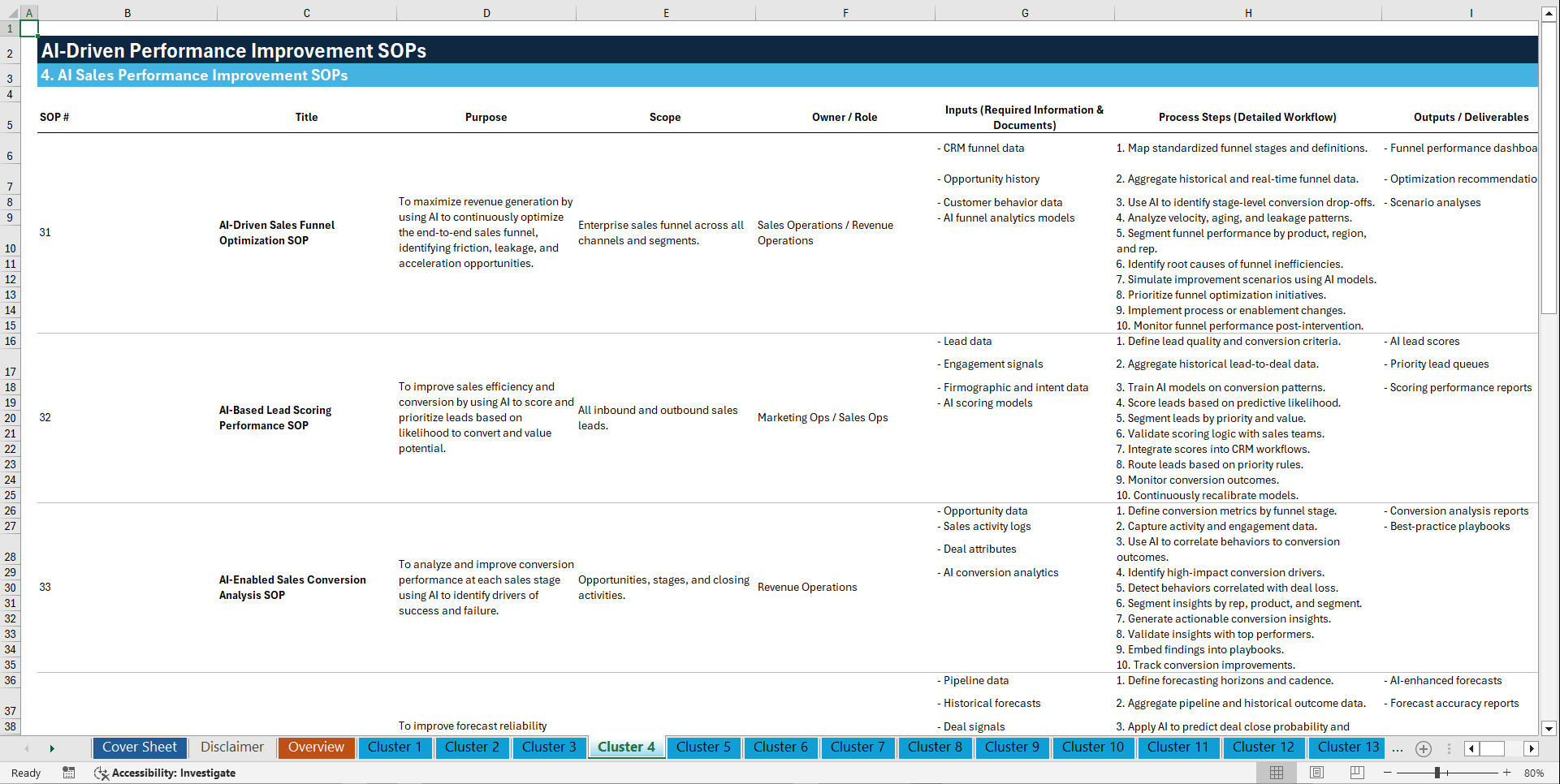This screenshot has width=1560, height=784.
Task: Open Page Break Preview view
Action: click(1356, 773)
